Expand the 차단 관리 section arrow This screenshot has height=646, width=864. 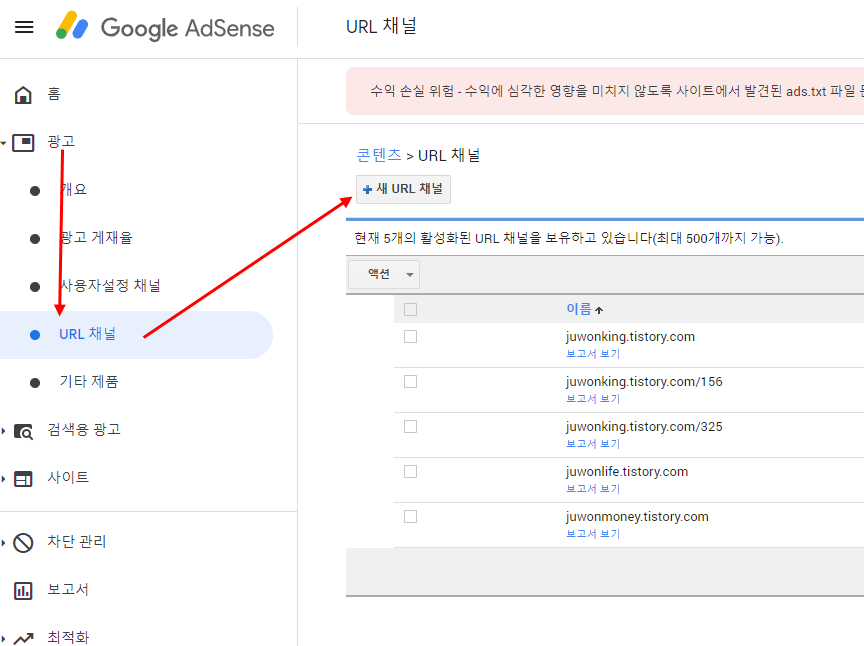(x=4, y=543)
